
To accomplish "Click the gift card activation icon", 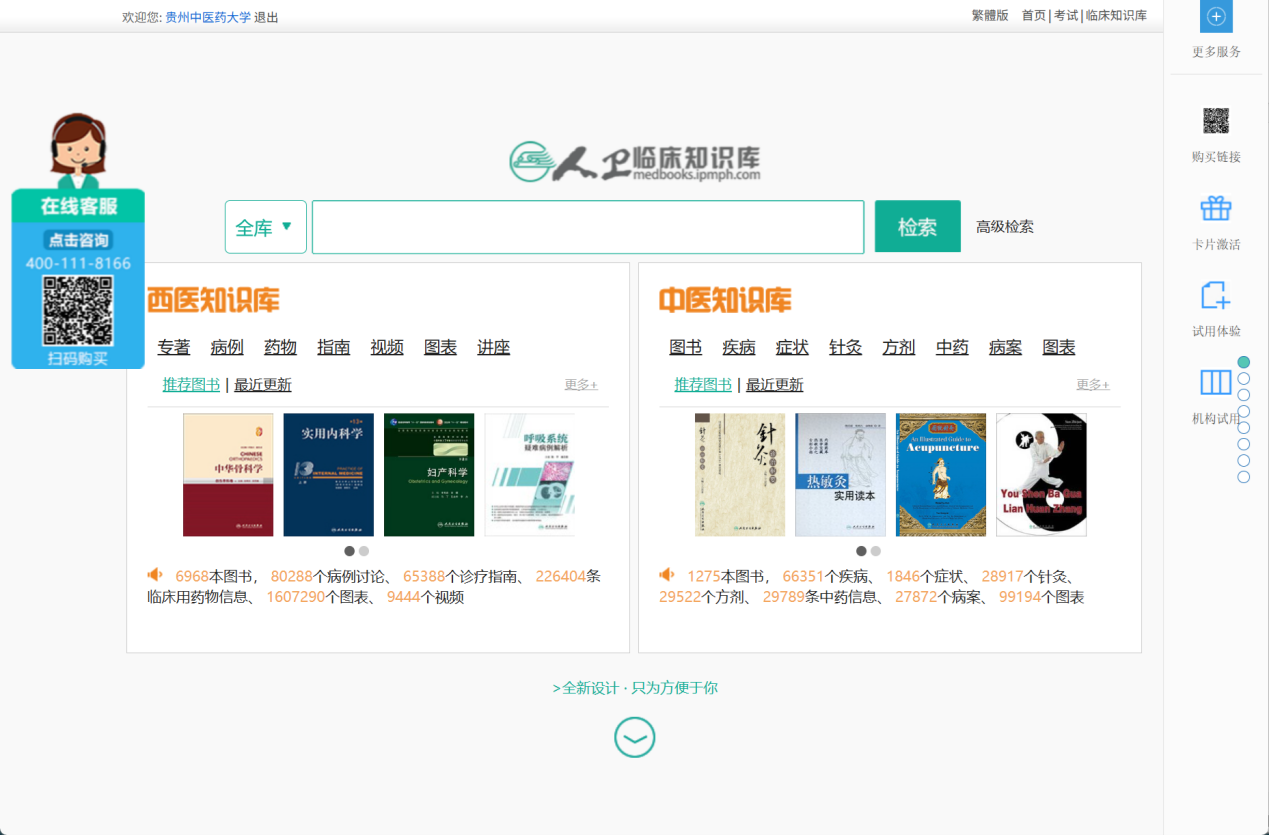I will 1216,209.
